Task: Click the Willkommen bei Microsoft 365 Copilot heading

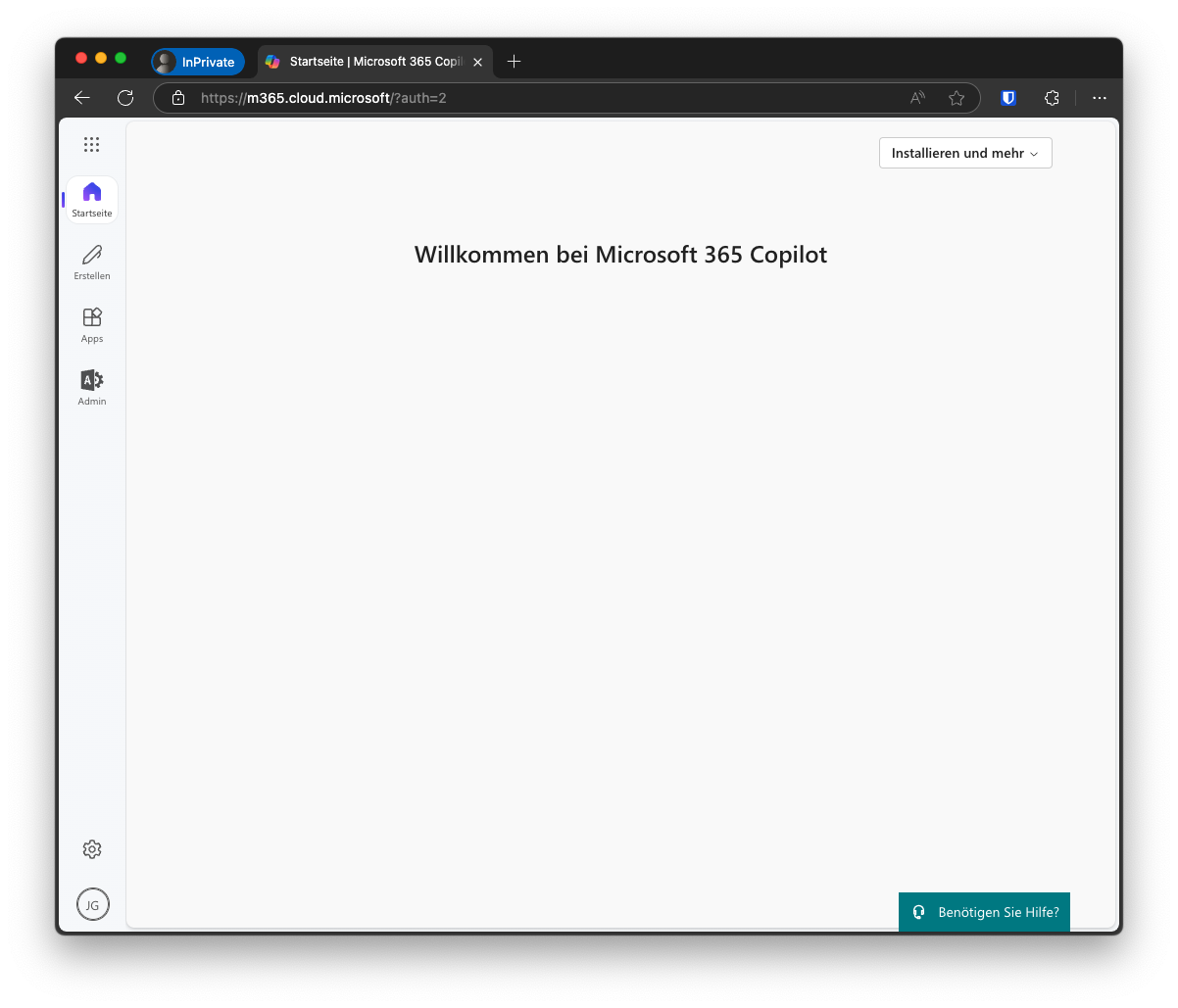Action: pos(620,255)
